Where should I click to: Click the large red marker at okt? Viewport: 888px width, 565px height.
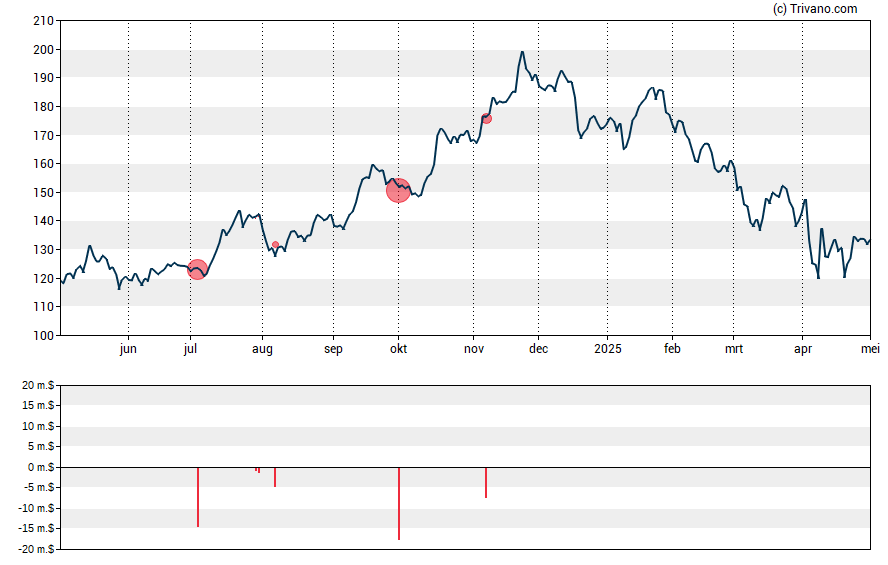[x=398, y=190]
